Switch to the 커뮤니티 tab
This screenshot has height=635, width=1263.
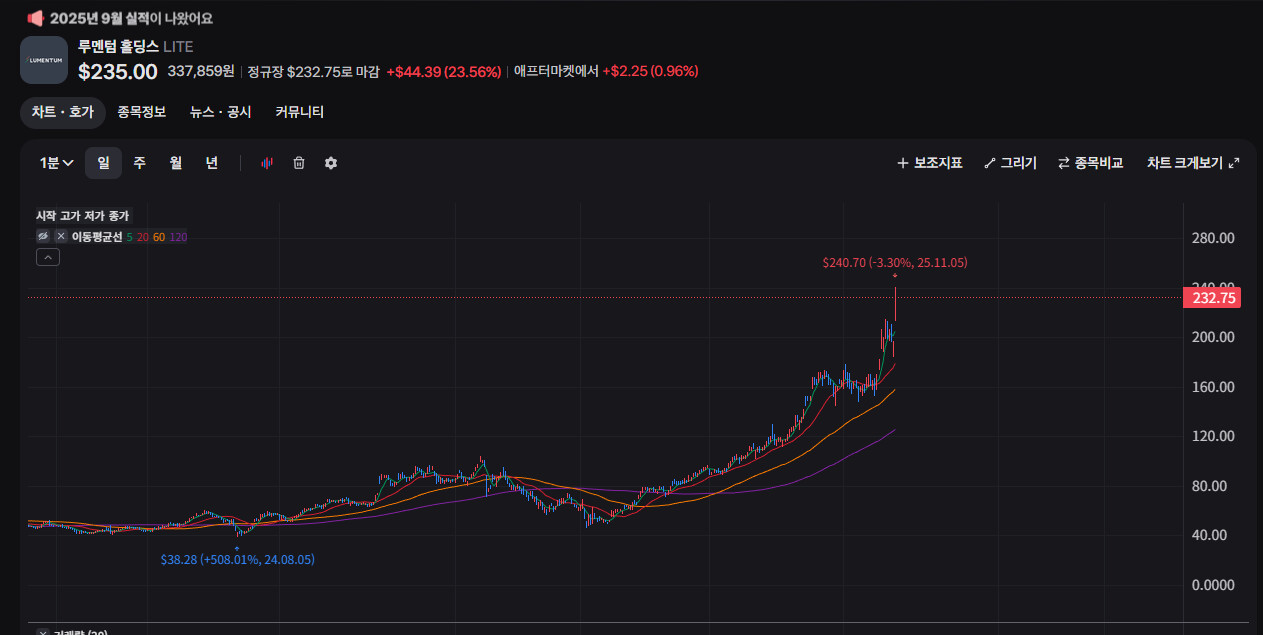pyautogui.click(x=300, y=113)
